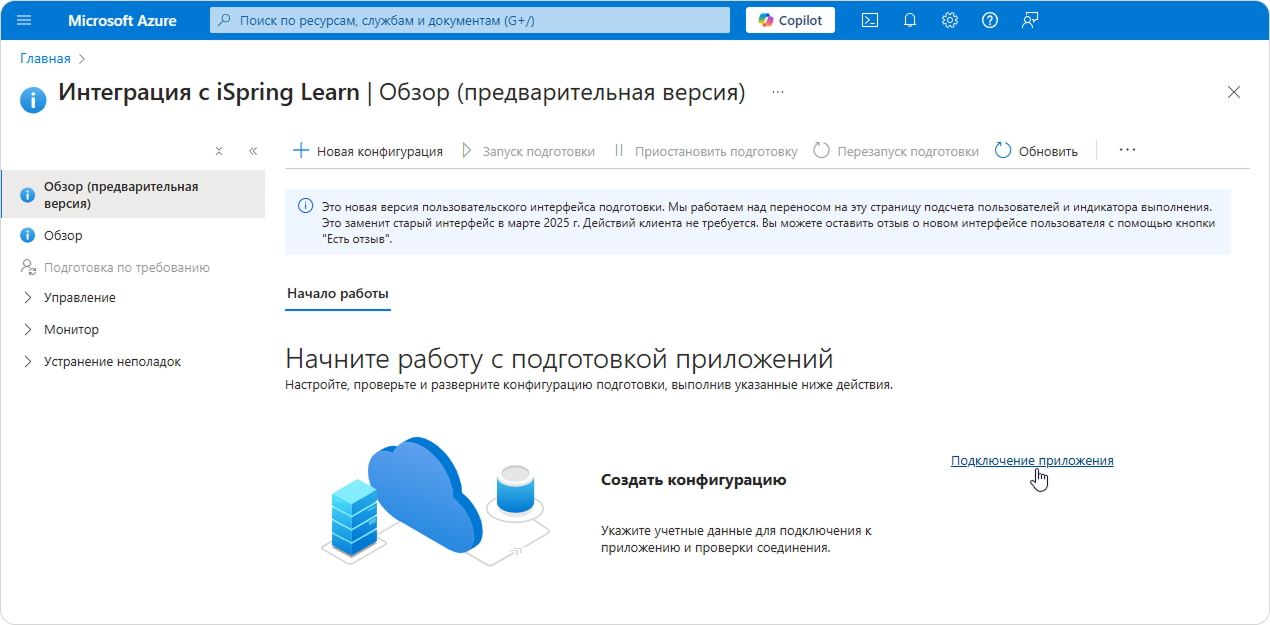Click the Подключение приложения link
1270x625 pixels.
[1032, 460]
